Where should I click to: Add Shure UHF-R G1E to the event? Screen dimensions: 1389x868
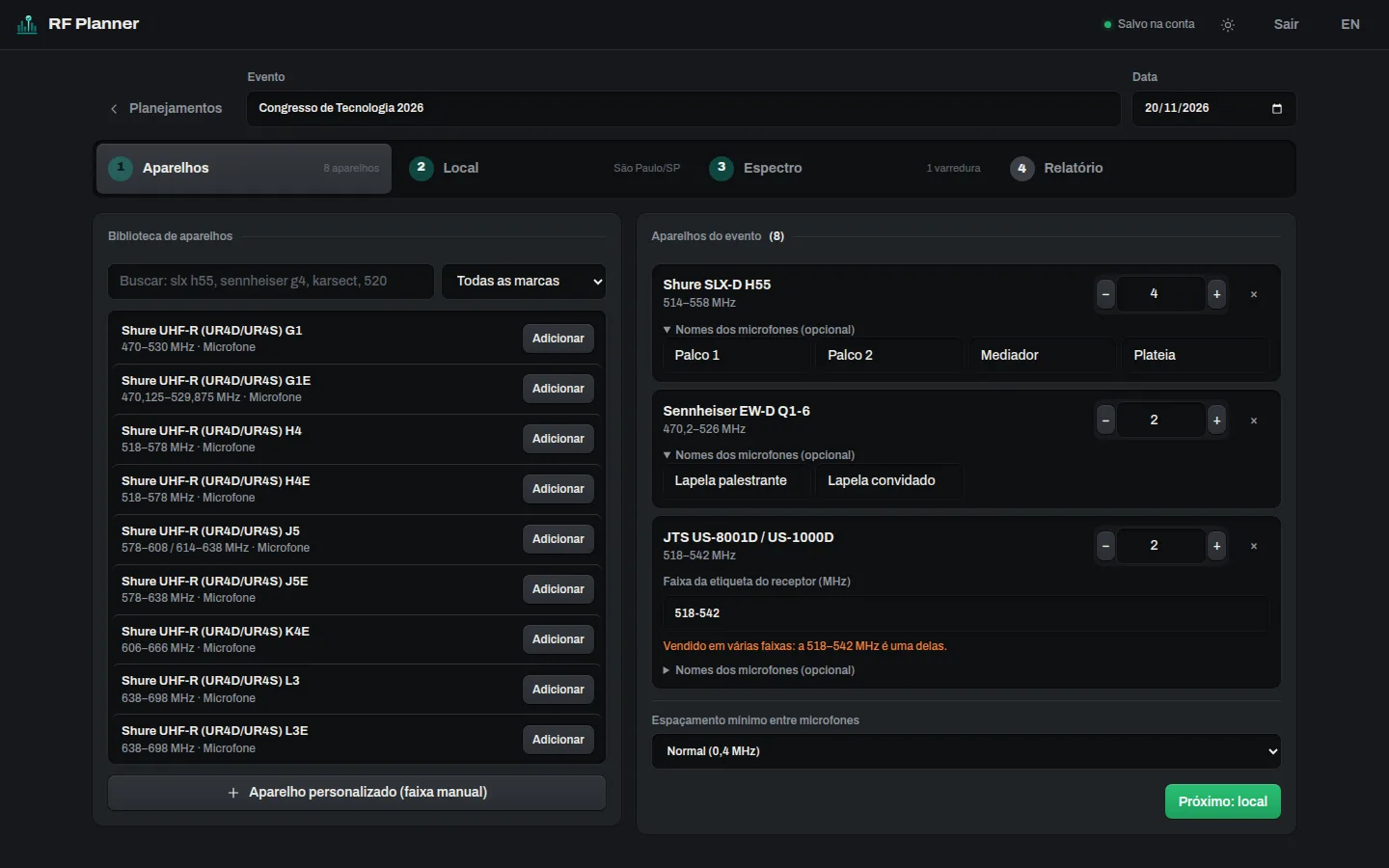pos(558,389)
